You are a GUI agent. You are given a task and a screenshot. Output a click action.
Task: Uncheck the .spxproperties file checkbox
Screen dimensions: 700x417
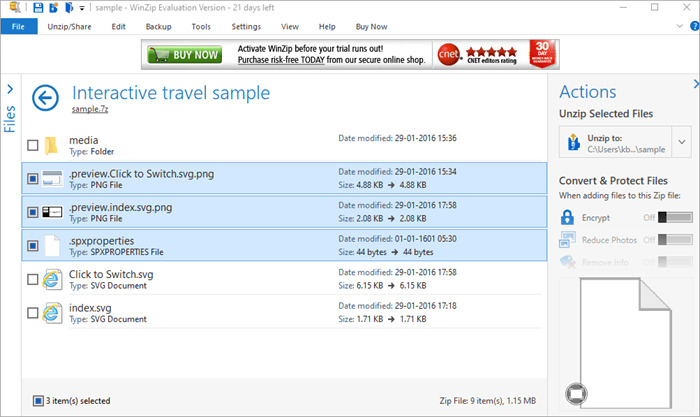pos(33,246)
